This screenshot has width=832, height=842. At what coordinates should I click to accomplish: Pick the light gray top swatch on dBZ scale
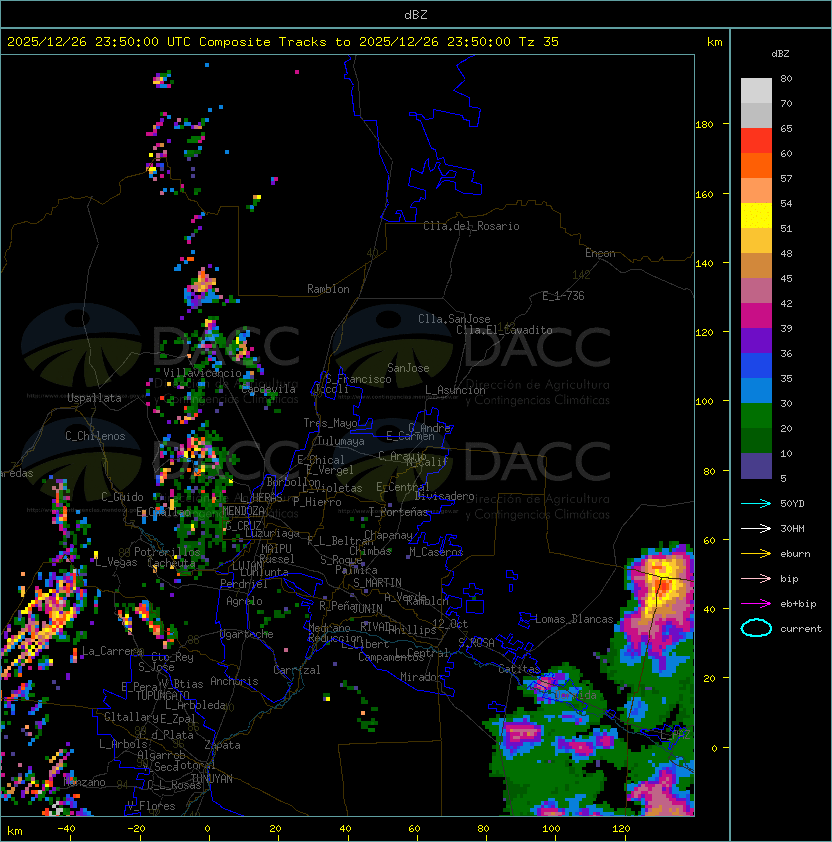coord(756,91)
